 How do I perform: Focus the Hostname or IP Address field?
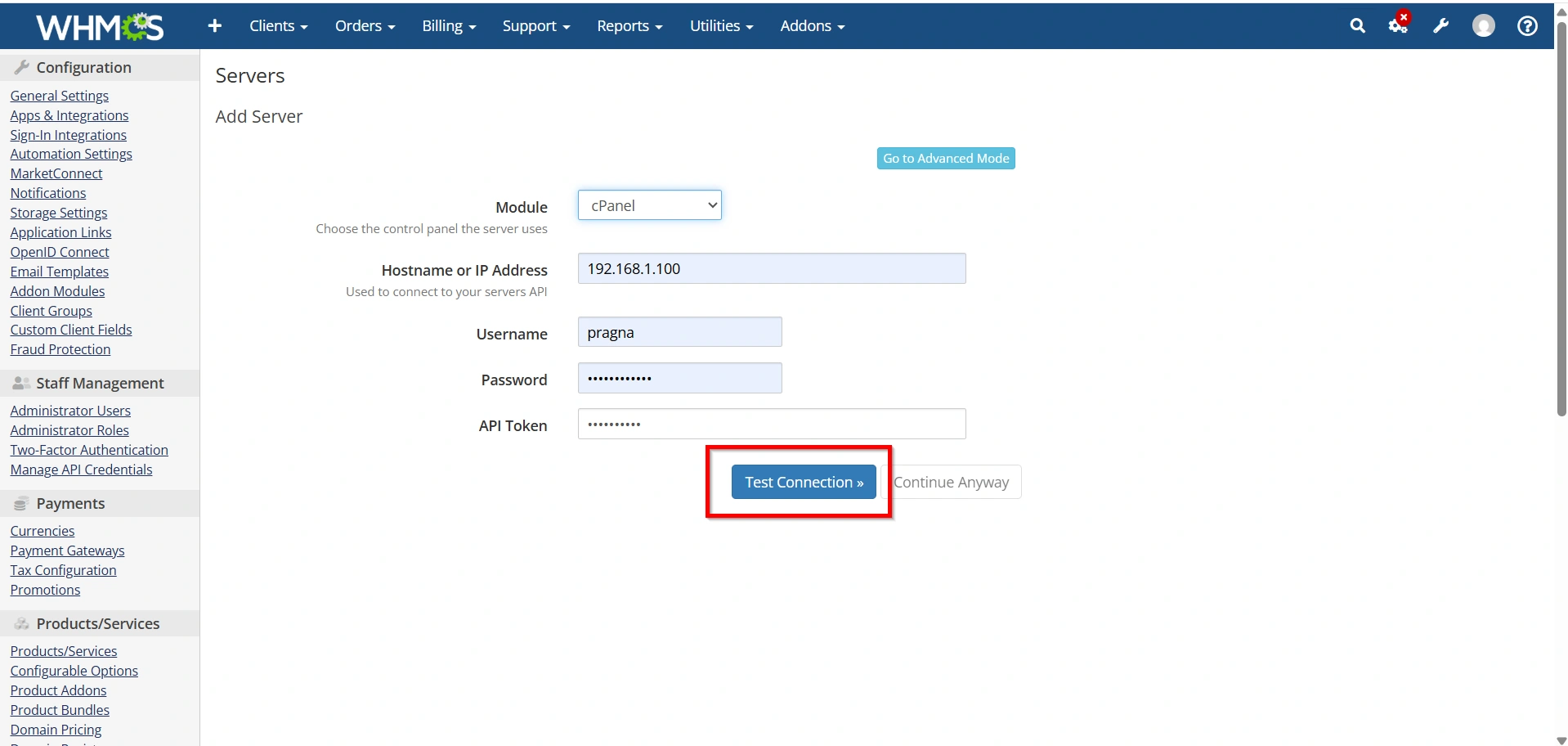click(772, 269)
